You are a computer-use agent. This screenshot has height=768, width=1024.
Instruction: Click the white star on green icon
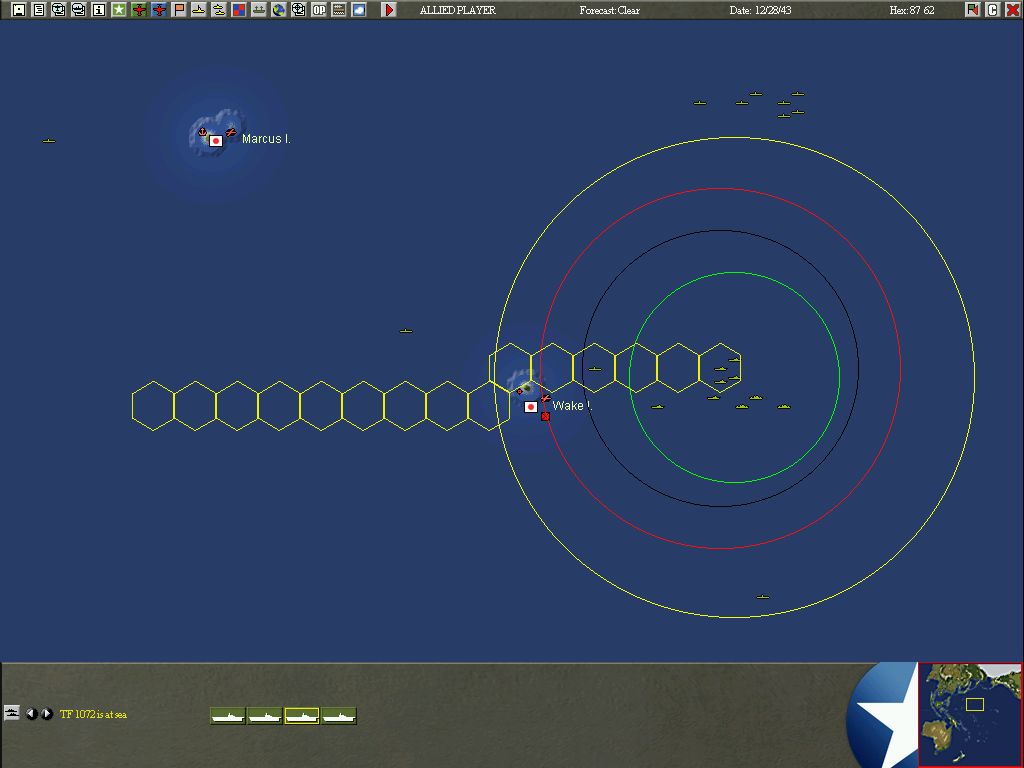119,10
